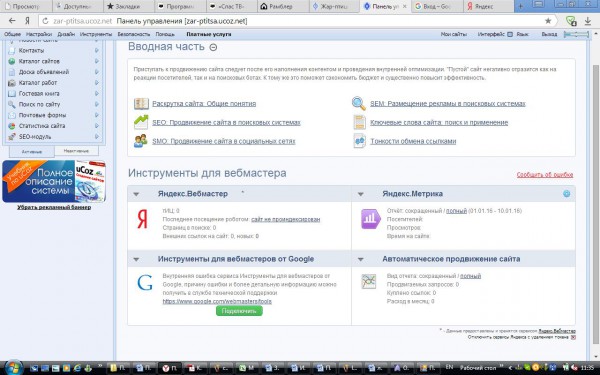This screenshot has height=375, width=600.
Task: Click Убрать рекламный баннер link
Action: (x=54, y=207)
